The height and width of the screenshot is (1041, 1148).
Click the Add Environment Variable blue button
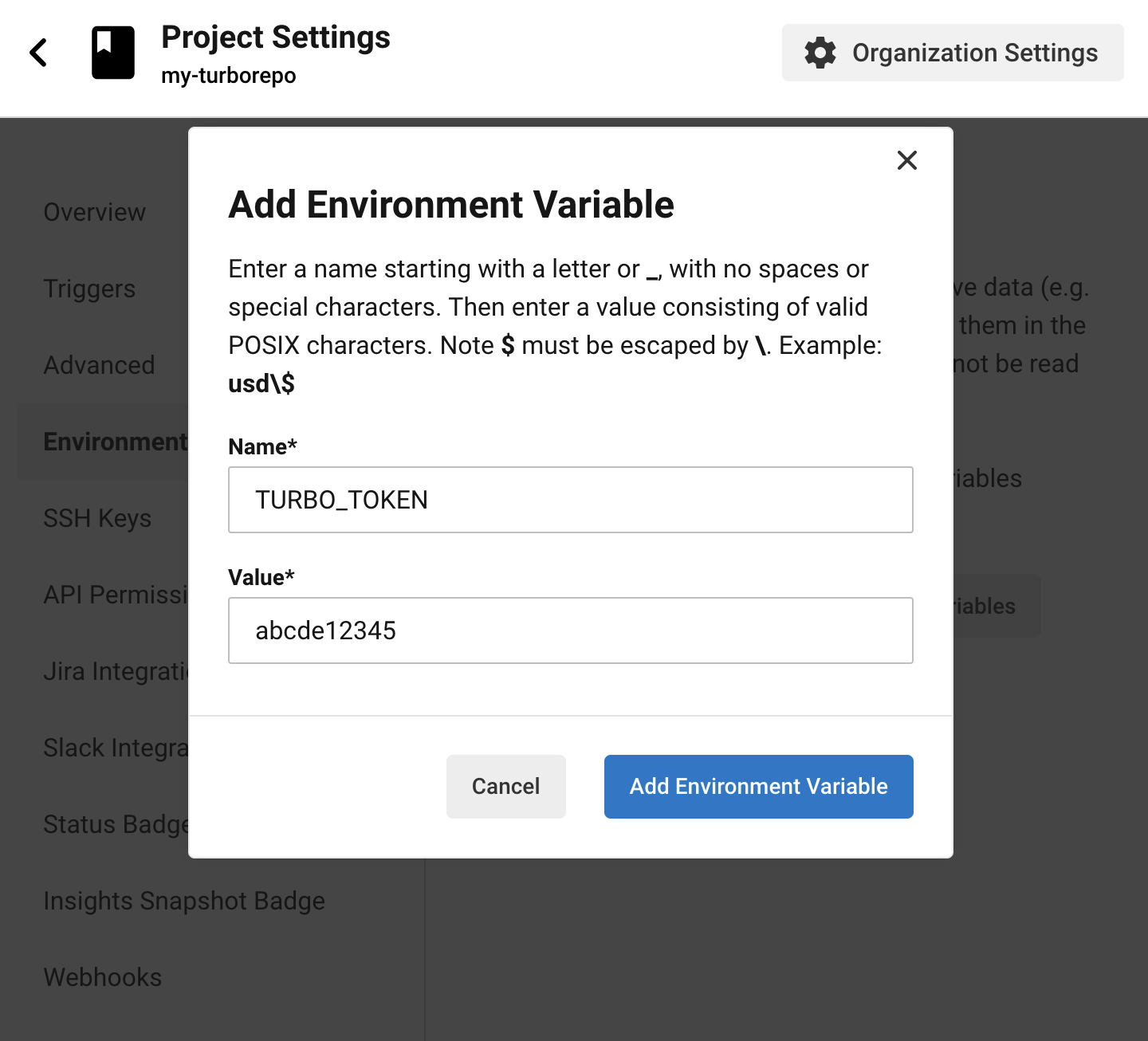pyautogui.click(x=757, y=787)
